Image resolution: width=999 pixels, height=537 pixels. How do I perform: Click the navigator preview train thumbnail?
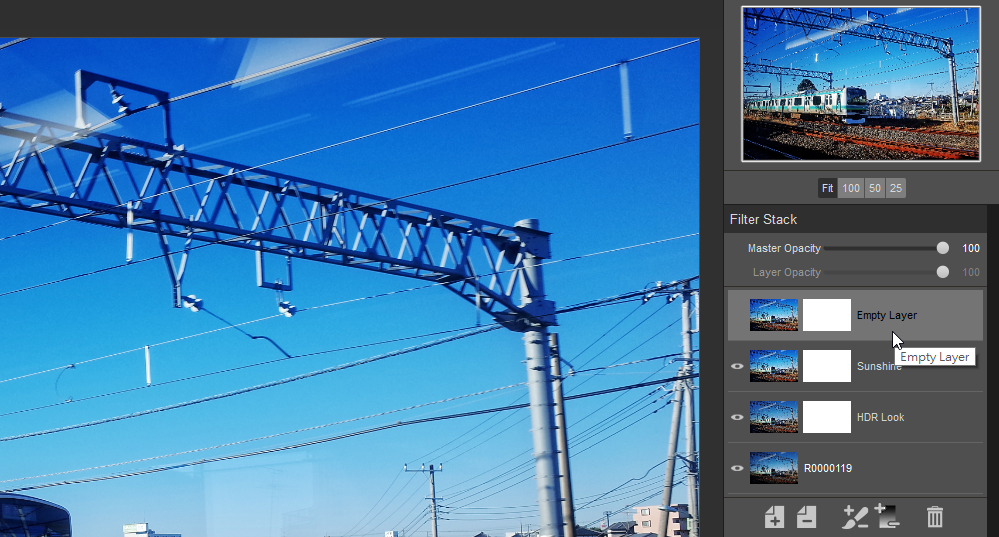(x=861, y=84)
